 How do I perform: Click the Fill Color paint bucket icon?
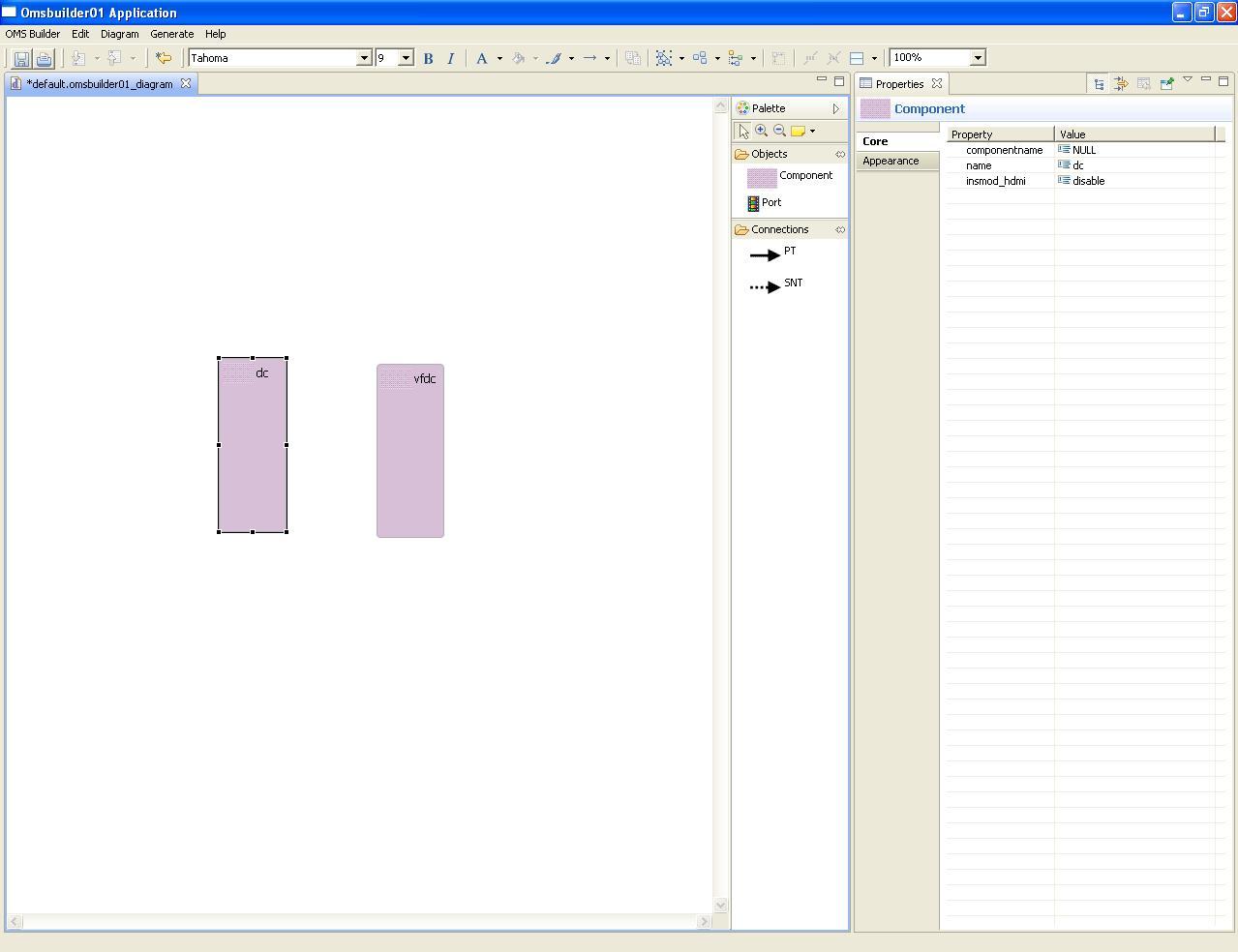(518, 58)
